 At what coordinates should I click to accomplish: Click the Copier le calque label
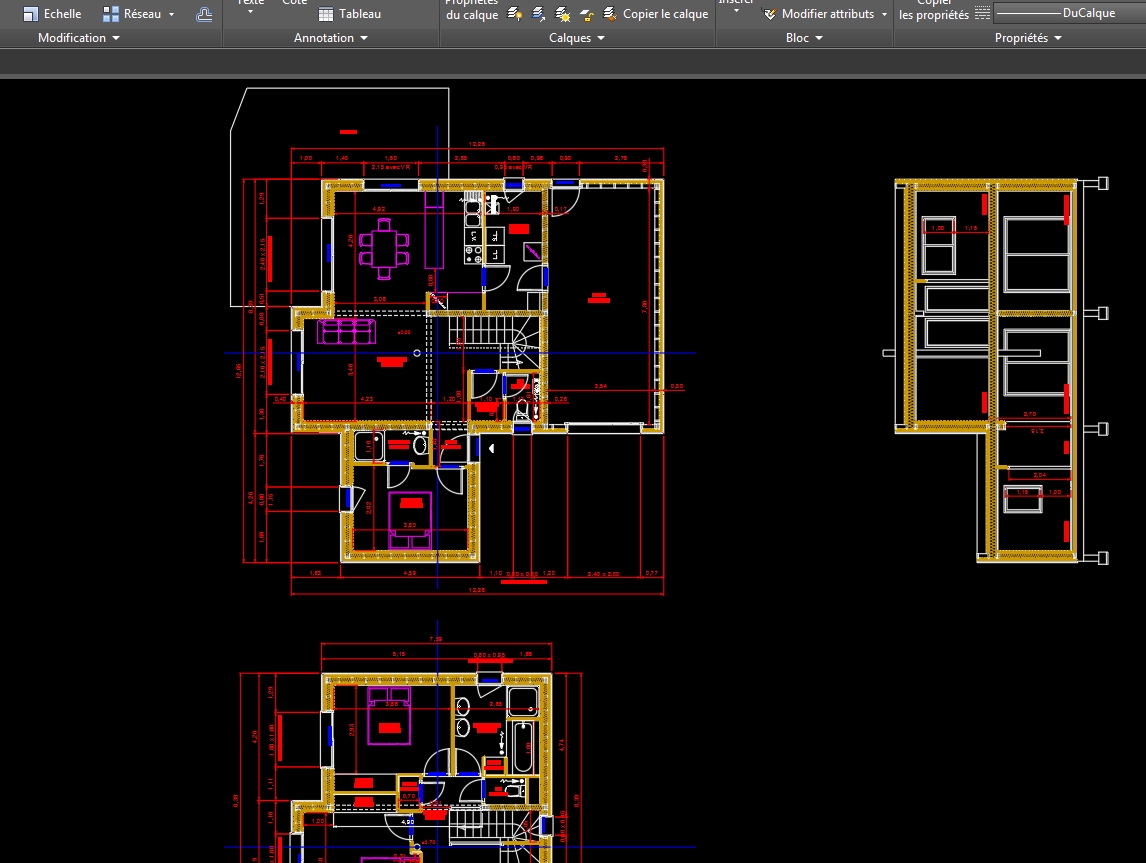[665, 14]
